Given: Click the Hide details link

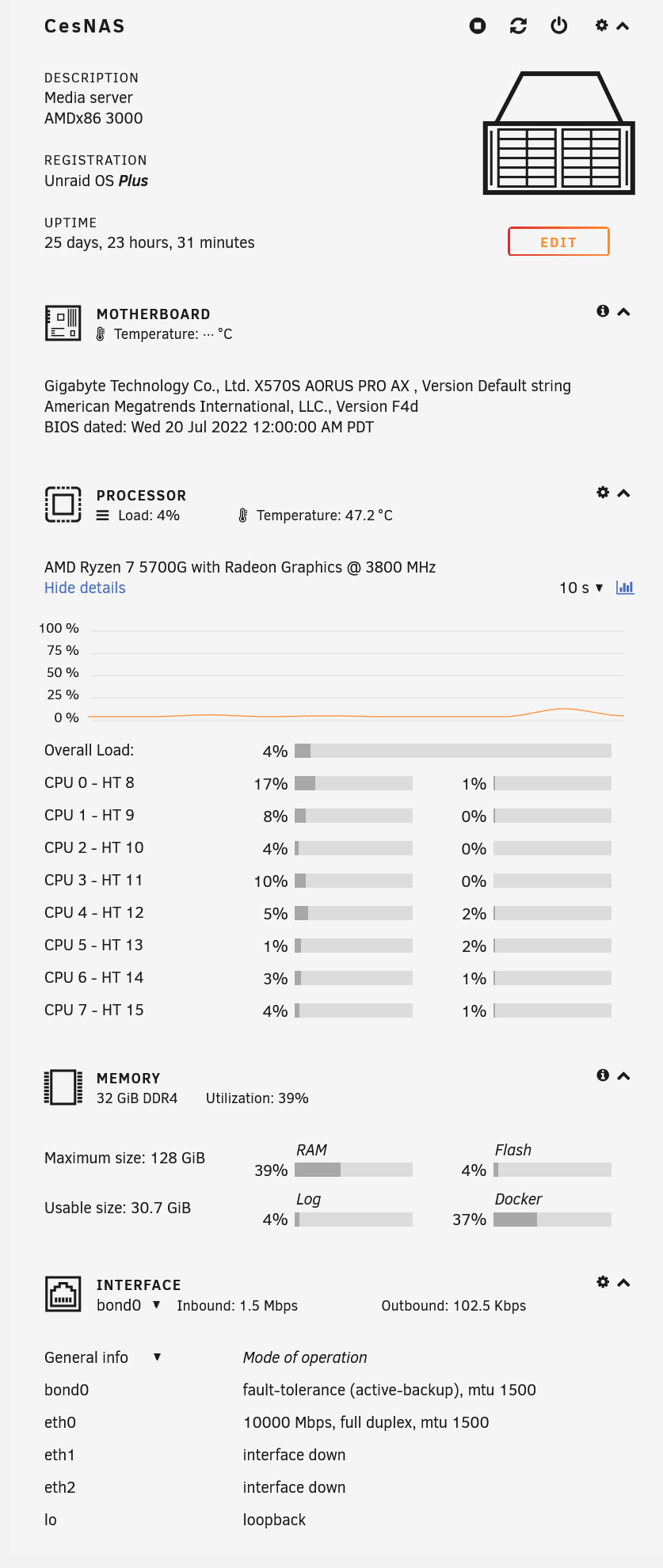Looking at the screenshot, I should [x=85, y=588].
